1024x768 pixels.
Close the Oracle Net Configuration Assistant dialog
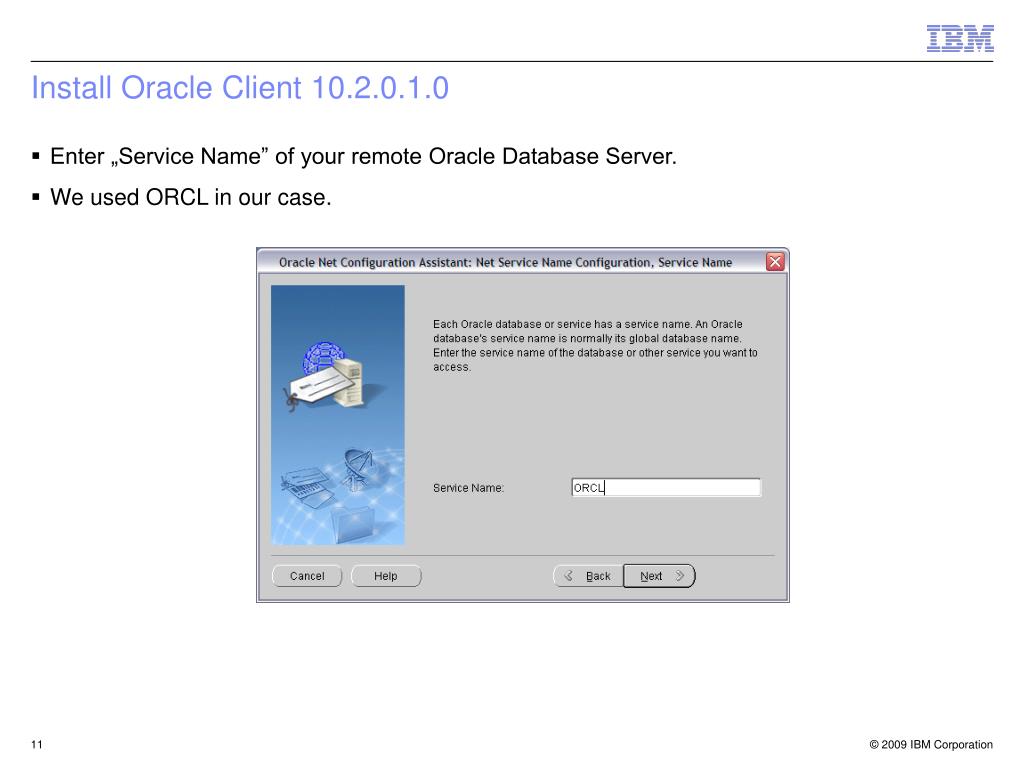pyautogui.click(x=775, y=262)
